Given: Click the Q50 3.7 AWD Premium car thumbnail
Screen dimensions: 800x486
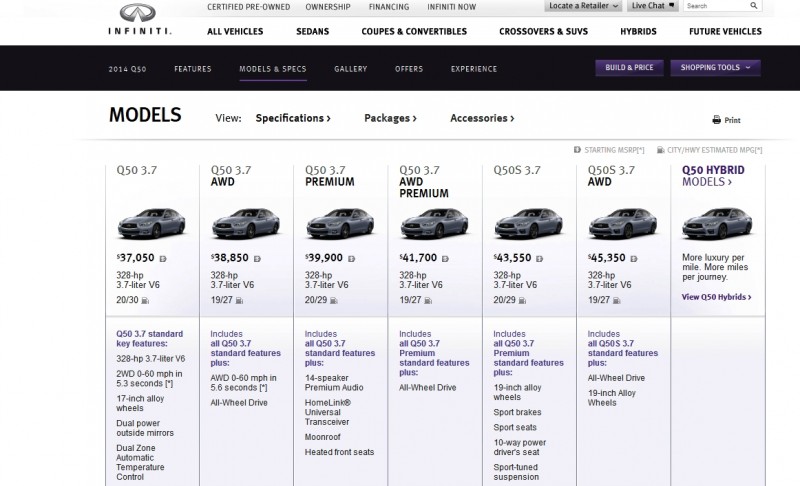Looking at the screenshot, I should [435, 223].
